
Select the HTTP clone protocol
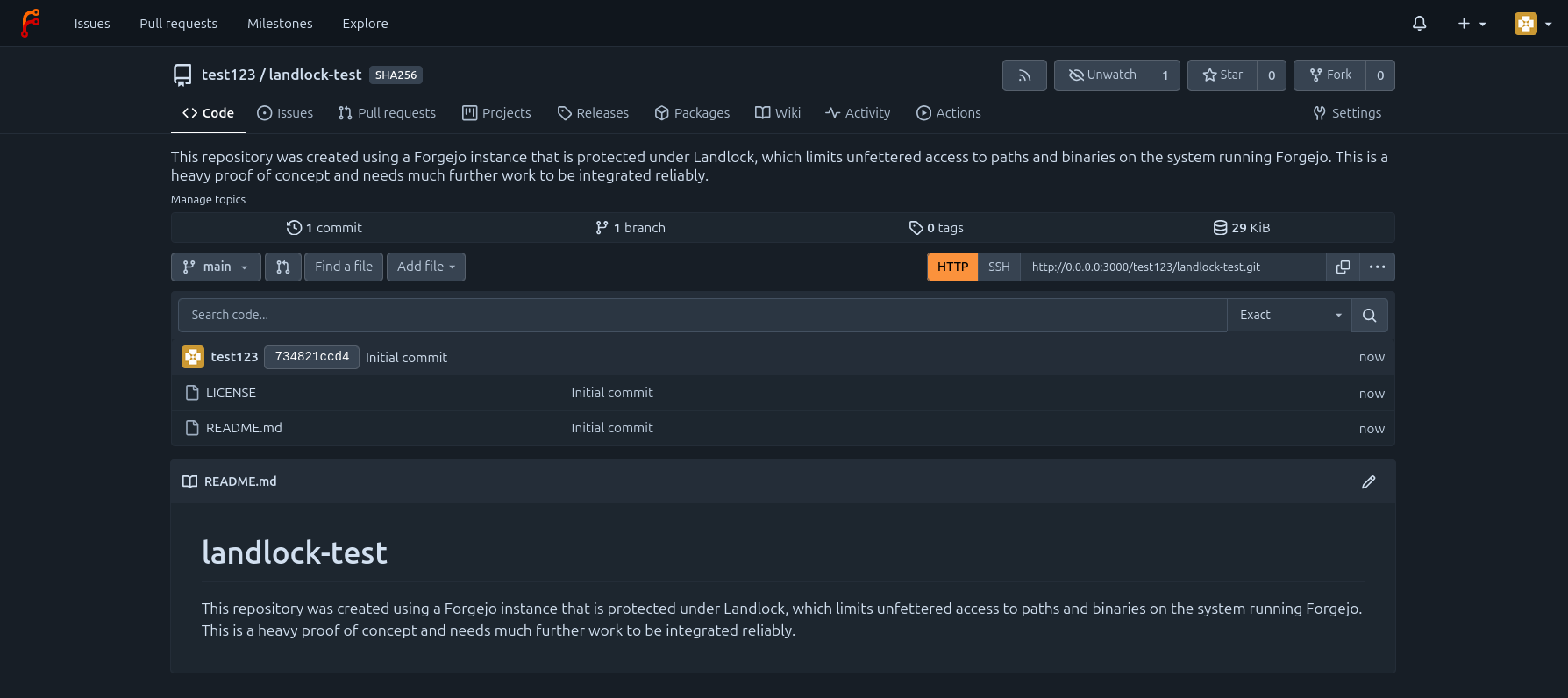pyautogui.click(x=952, y=267)
